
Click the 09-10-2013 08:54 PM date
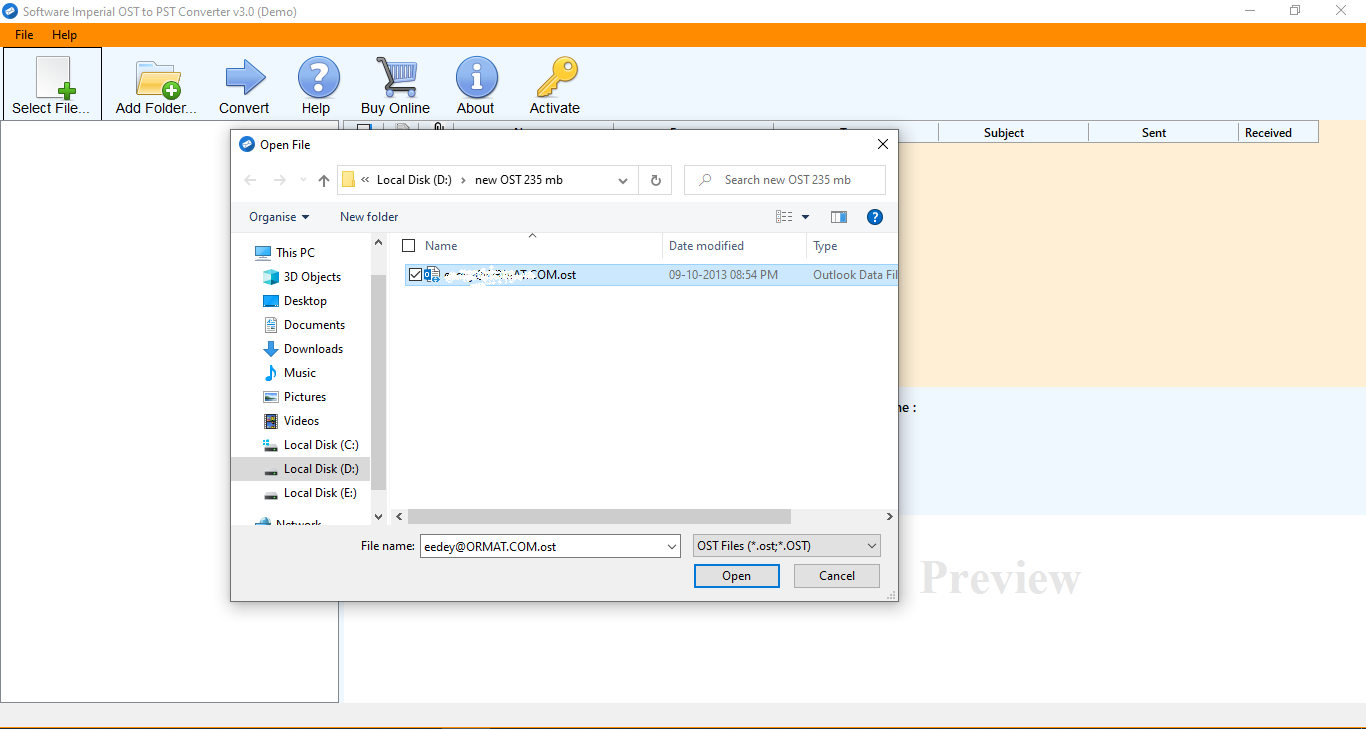723,275
